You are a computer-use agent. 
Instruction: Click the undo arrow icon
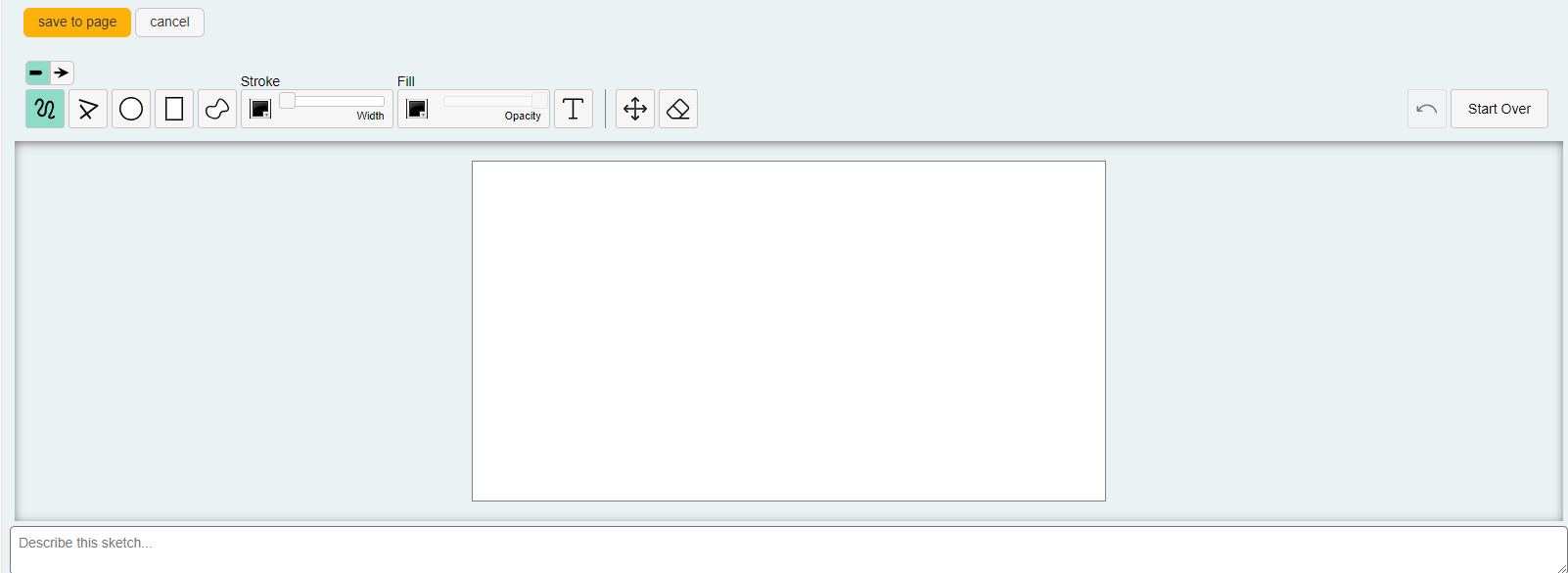pyautogui.click(x=1426, y=109)
